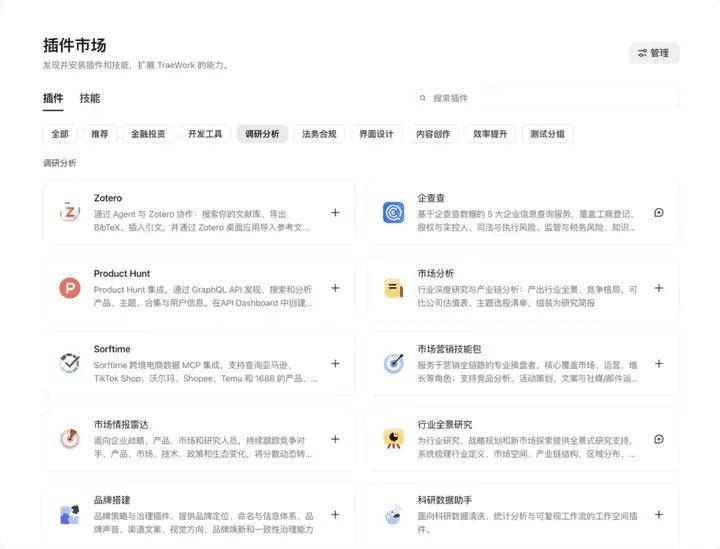
Task: Open the 市场分析 plugin title
Action: point(436,274)
